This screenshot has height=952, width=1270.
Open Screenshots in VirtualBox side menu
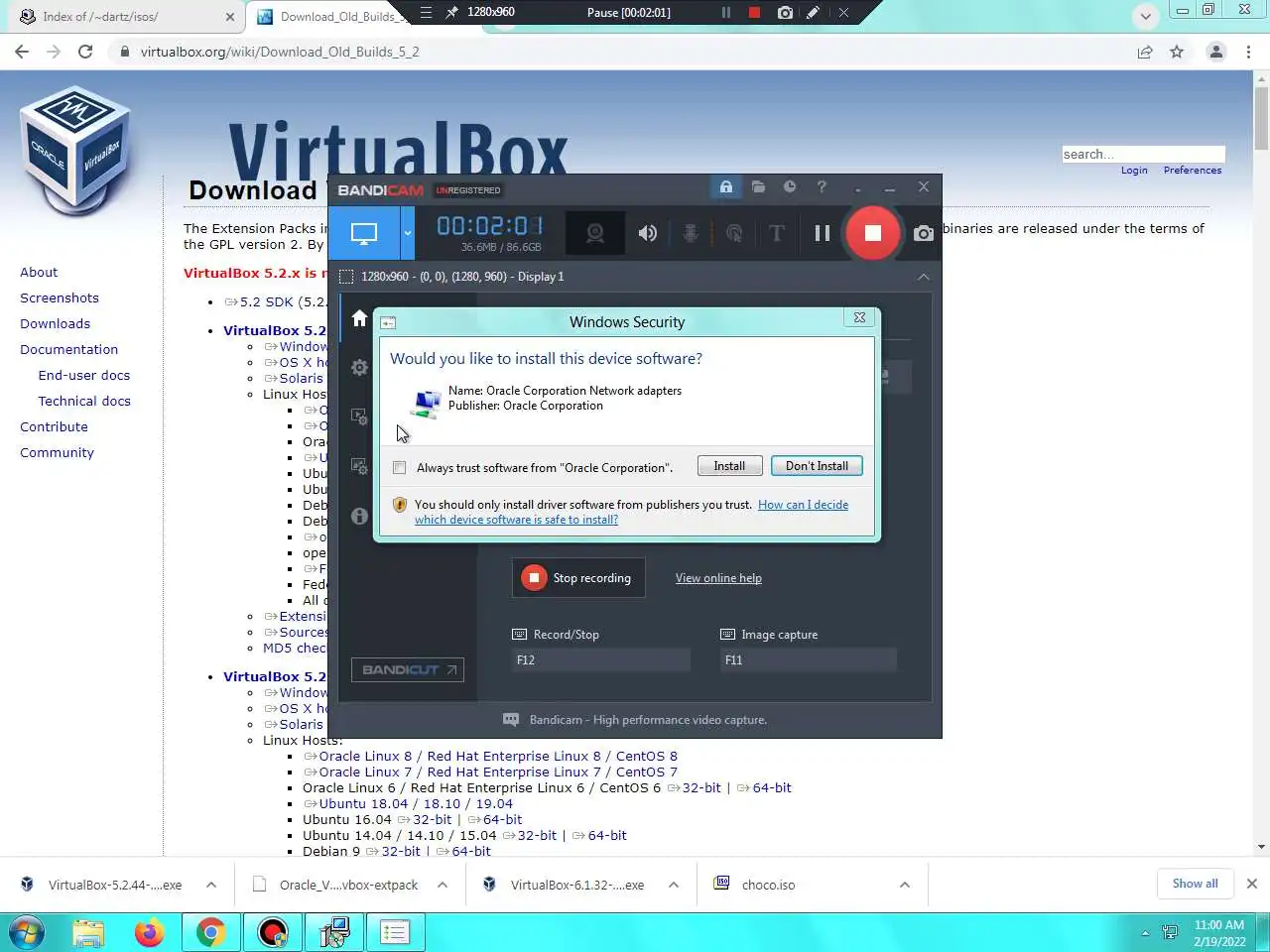click(60, 297)
